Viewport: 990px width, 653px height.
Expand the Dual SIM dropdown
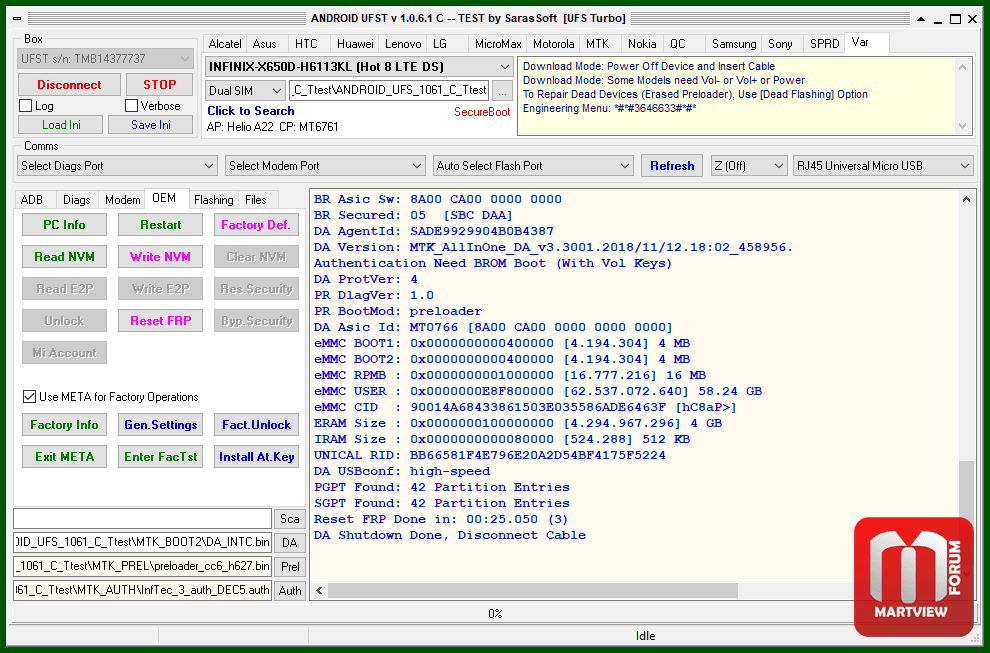pos(245,90)
